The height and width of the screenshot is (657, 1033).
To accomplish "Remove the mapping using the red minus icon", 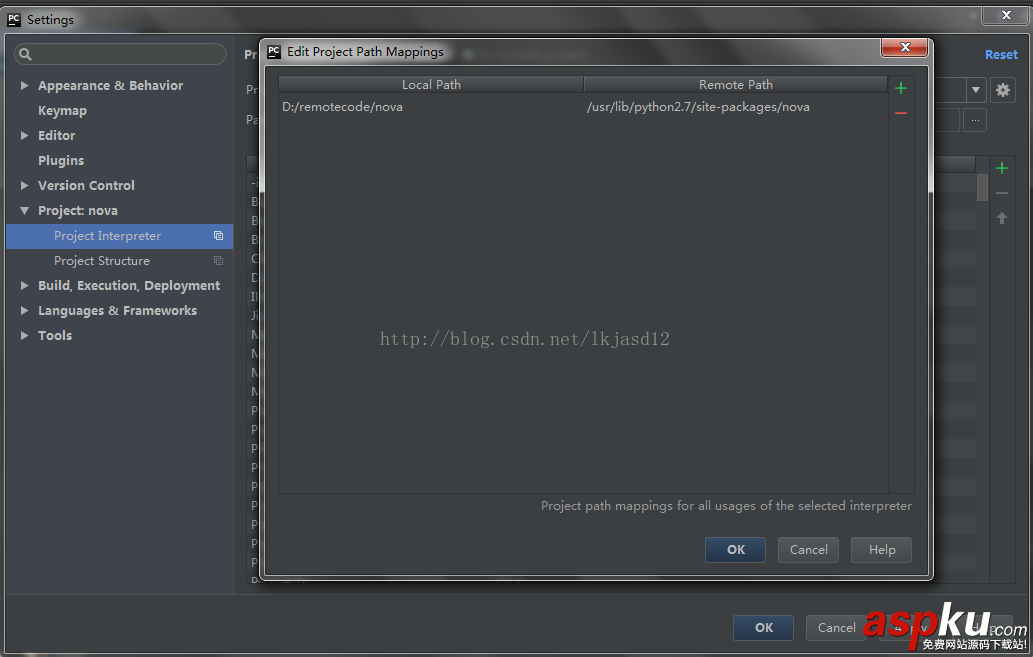I will pos(899,113).
